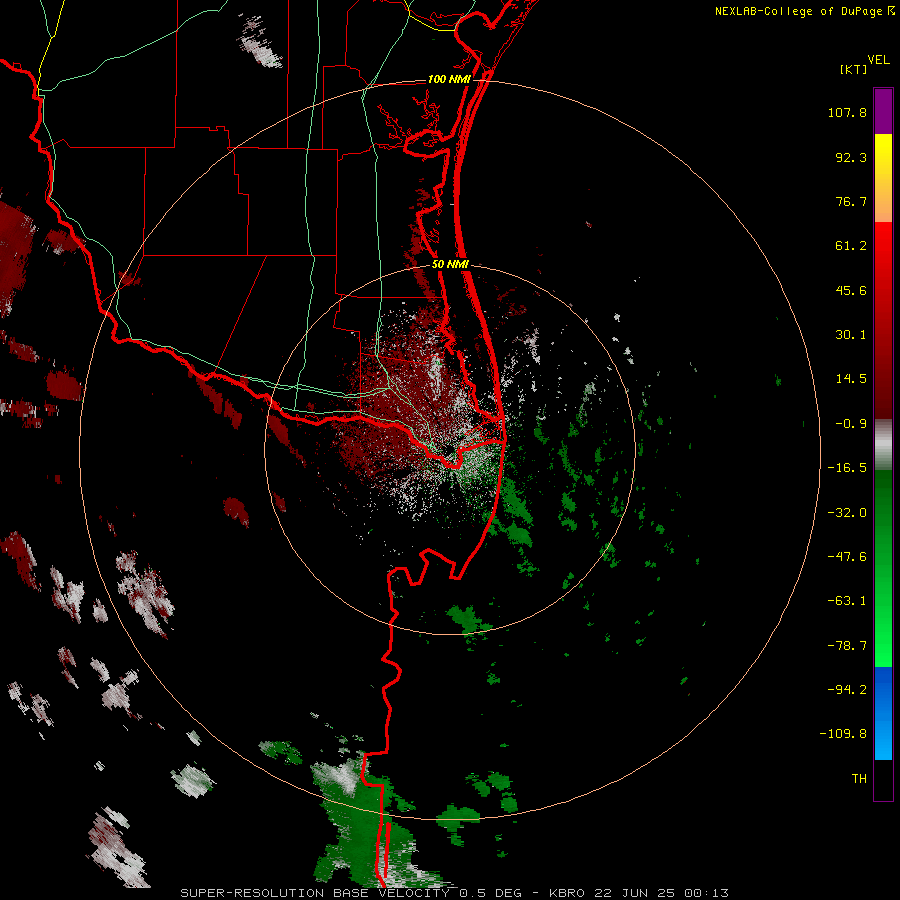Viewport: 900px width, 900px height.
Task: Click the 30.1 velocity scale value
Action: (851, 335)
